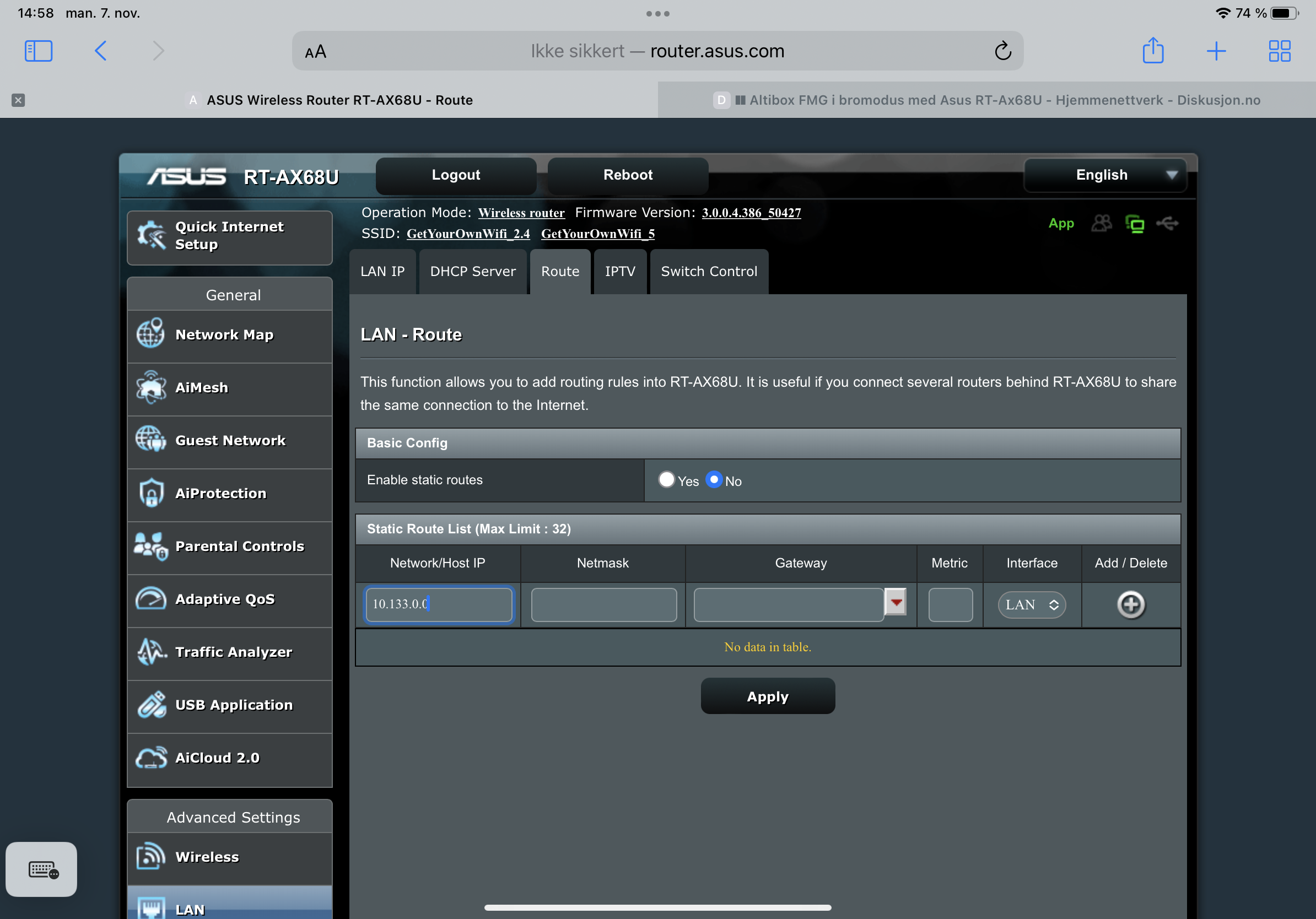This screenshot has height=919, width=1316.
Task: Click the Logout button
Action: click(456, 175)
